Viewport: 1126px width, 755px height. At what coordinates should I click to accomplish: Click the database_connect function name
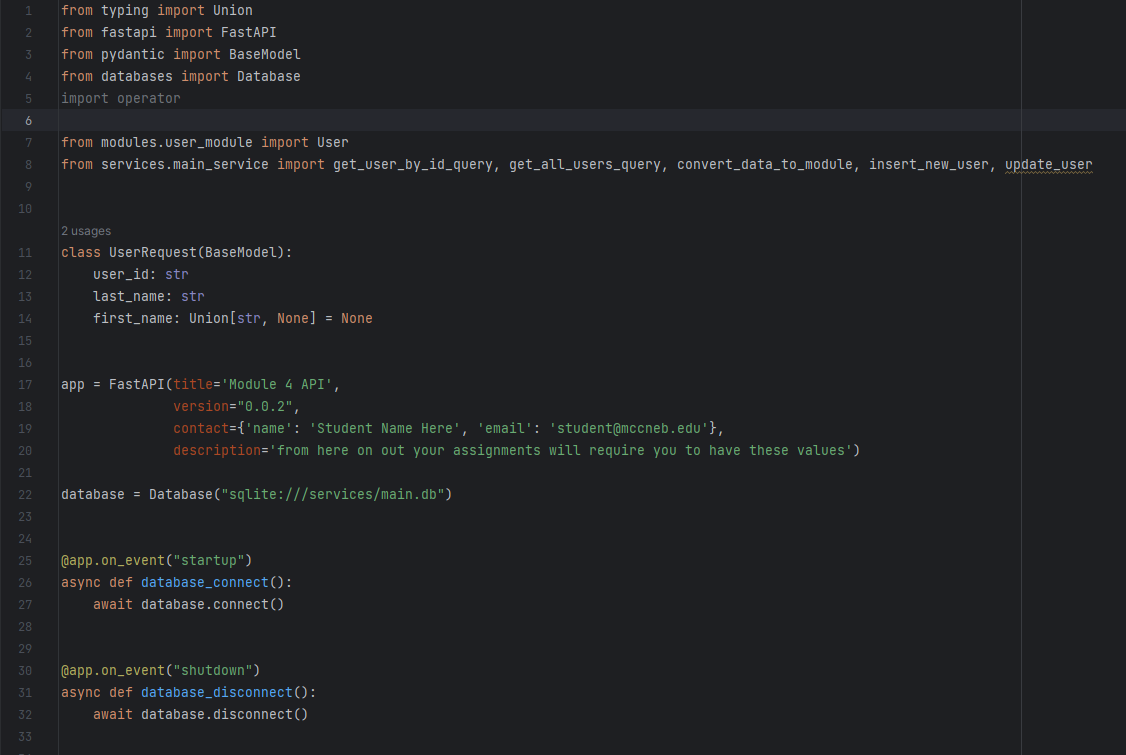(x=205, y=582)
